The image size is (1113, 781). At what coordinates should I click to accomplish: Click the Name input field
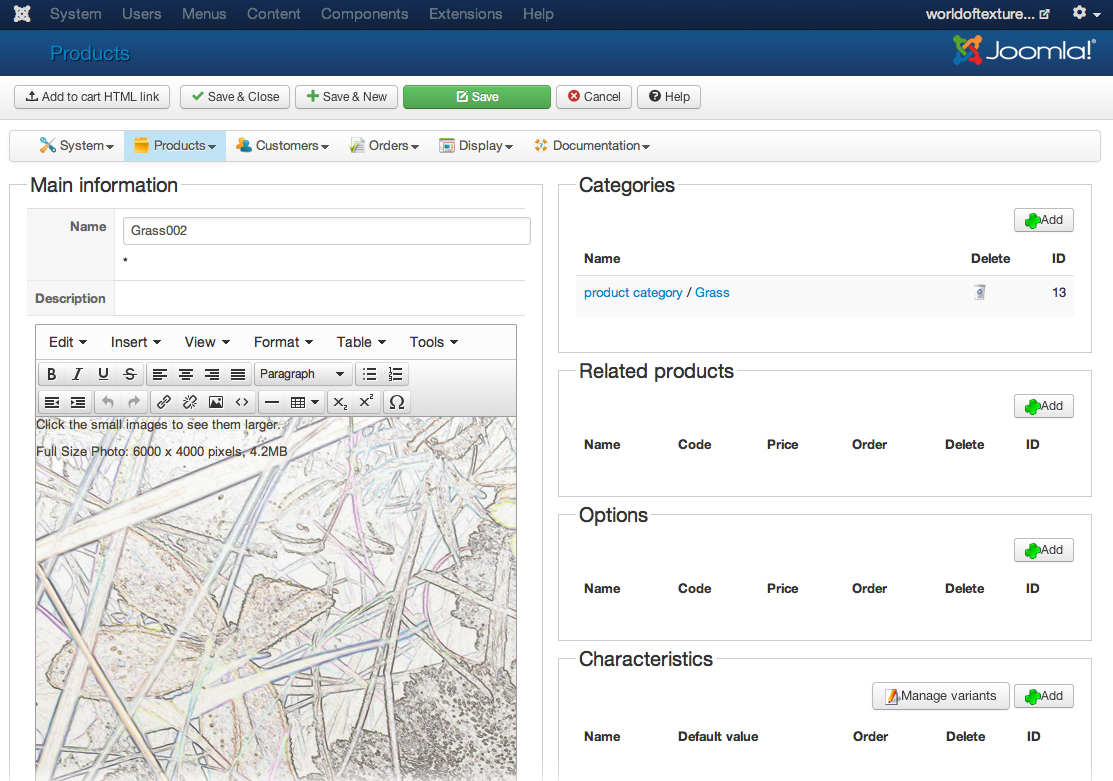click(x=327, y=231)
